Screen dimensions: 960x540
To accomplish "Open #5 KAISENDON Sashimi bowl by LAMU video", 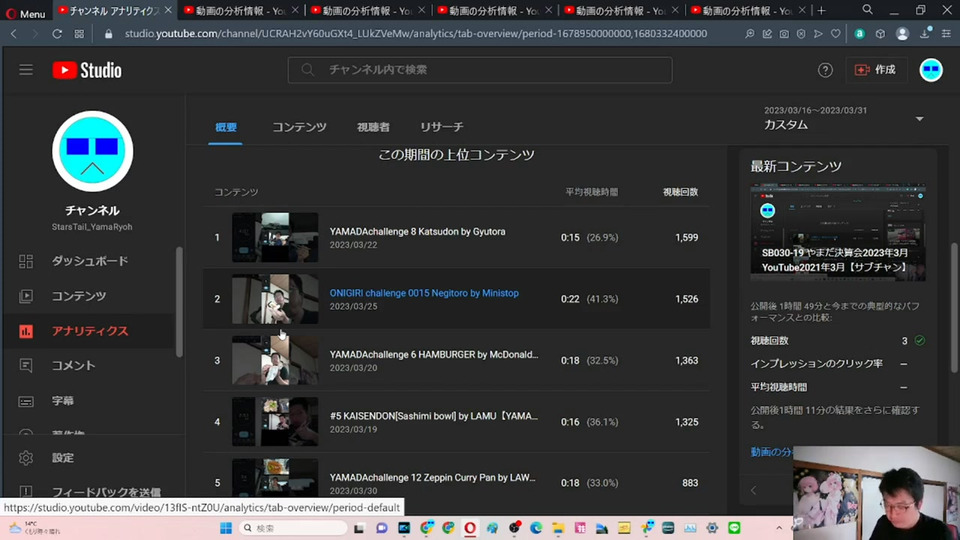I will (433, 416).
